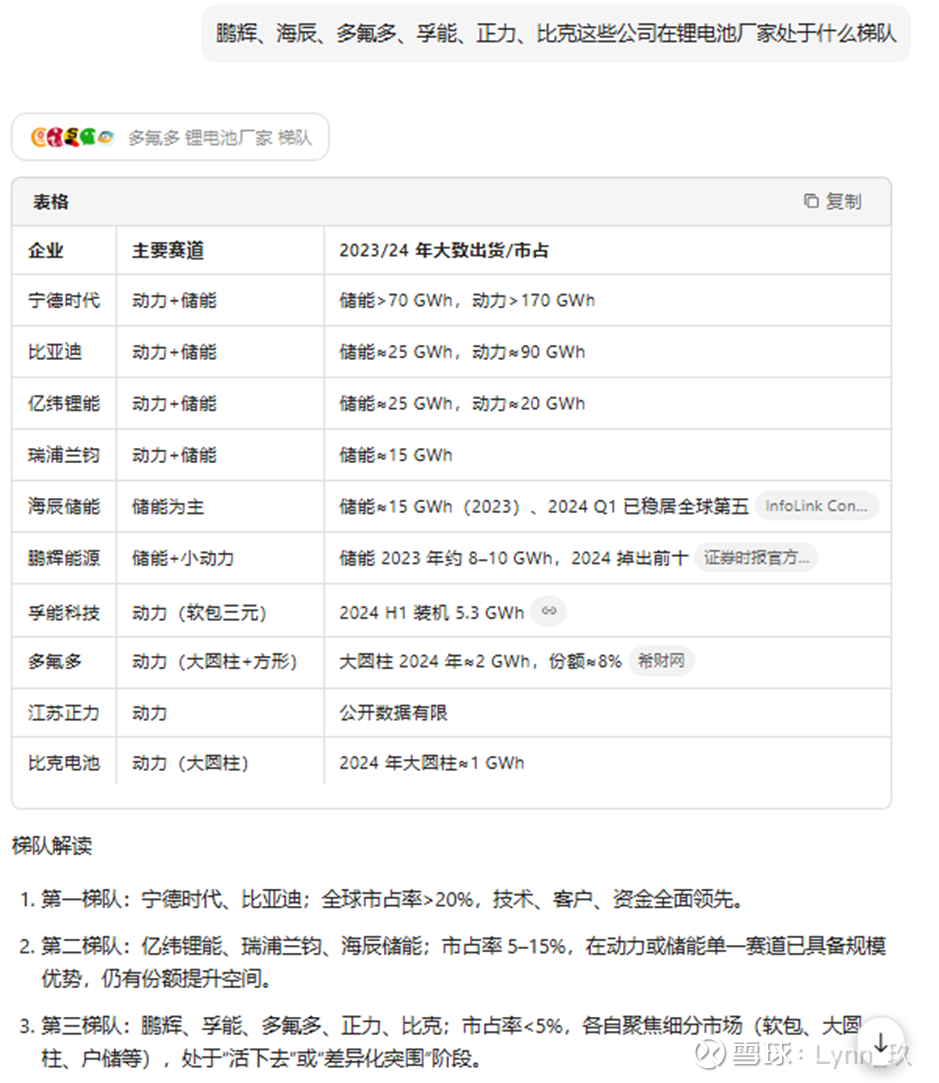Open the InfoLink Con... source citation
Viewport: 939px width, 1083px height.
click(x=817, y=506)
